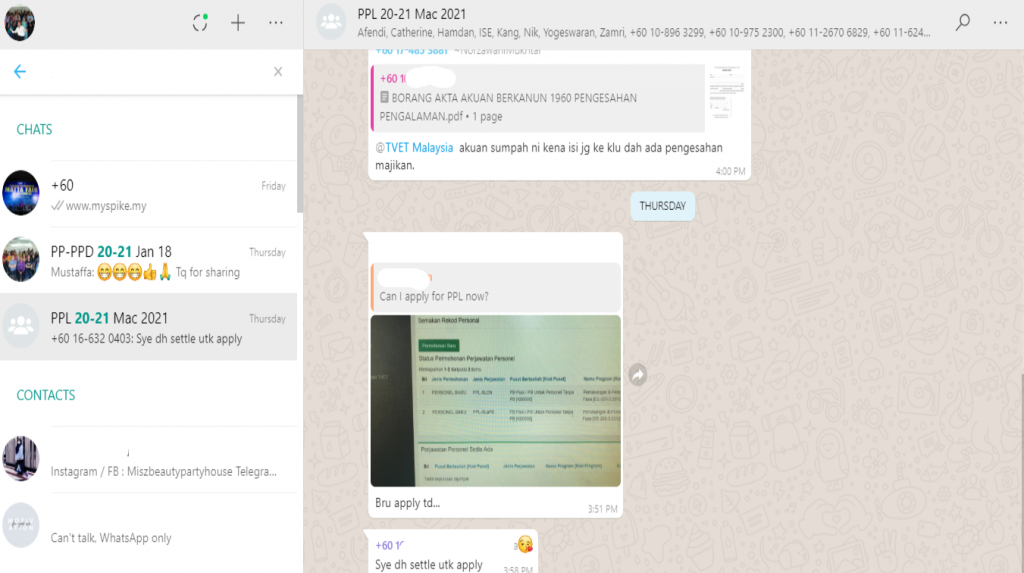Image resolution: width=1024 pixels, height=573 pixels.
Task: Click the conversation pane scrollbar
Action: tap(1021, 474)
